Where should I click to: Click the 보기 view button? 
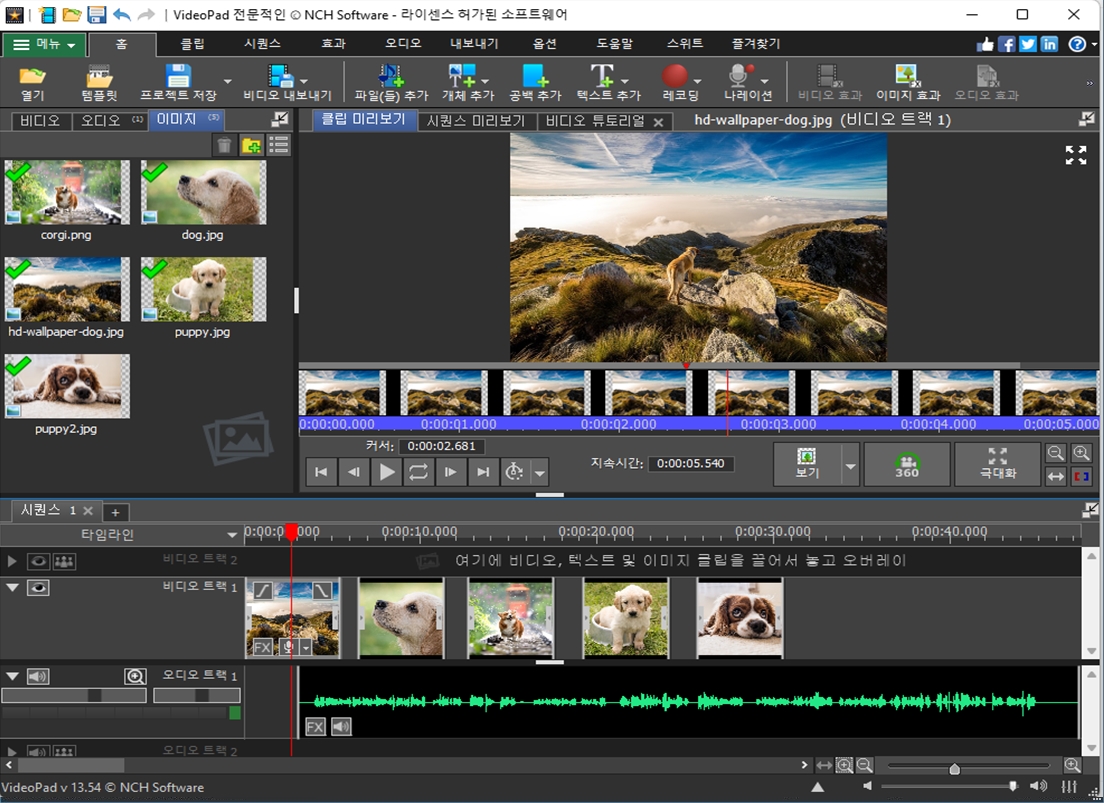[x=807, y=464]
